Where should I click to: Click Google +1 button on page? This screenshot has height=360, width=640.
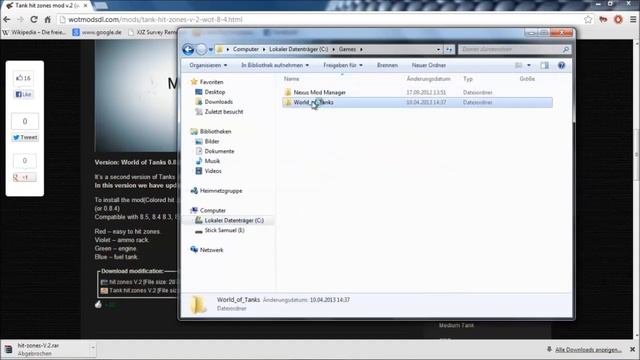[24, 177]
